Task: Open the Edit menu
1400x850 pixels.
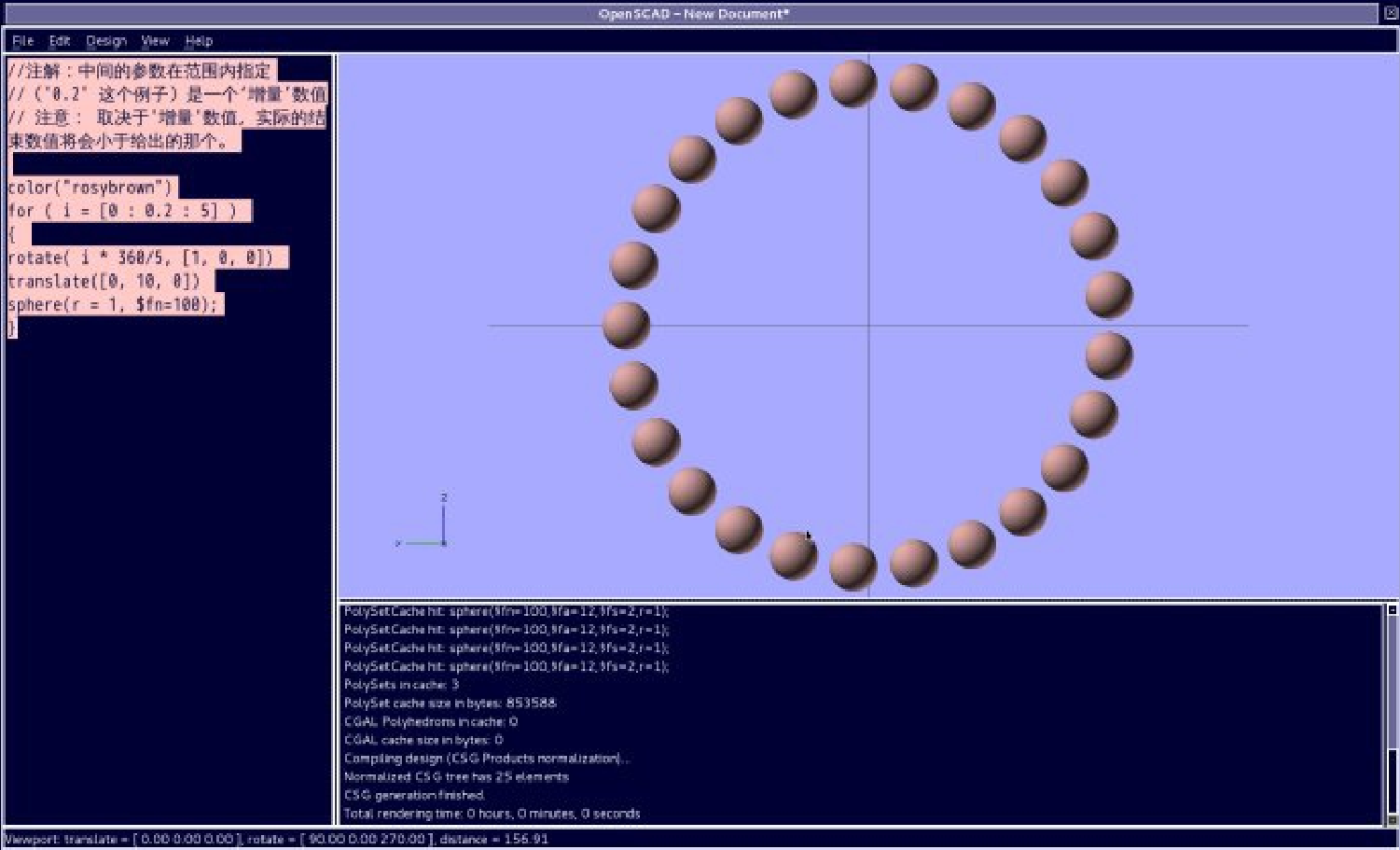Action: point(60,41)
